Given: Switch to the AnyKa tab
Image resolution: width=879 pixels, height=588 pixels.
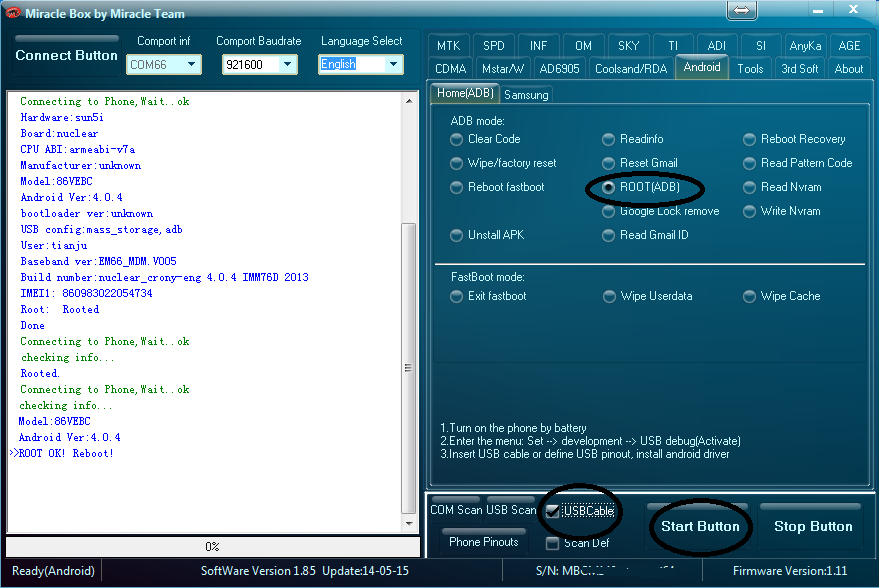Looking at the screenshot, I should pyautogui.click(x=805, y=45).
